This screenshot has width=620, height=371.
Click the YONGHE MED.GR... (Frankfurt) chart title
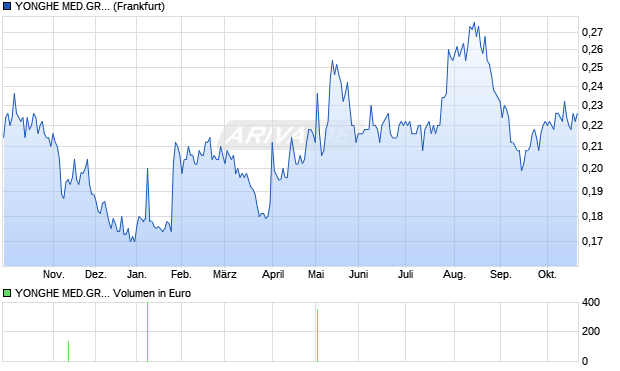tap(90, 6)
